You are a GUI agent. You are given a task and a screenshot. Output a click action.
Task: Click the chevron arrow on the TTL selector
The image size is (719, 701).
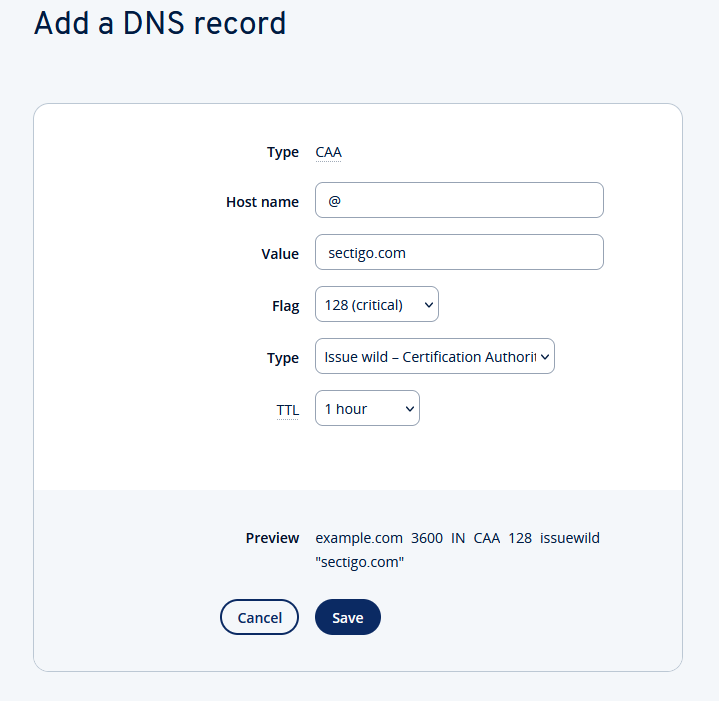[x=409, y=408]
